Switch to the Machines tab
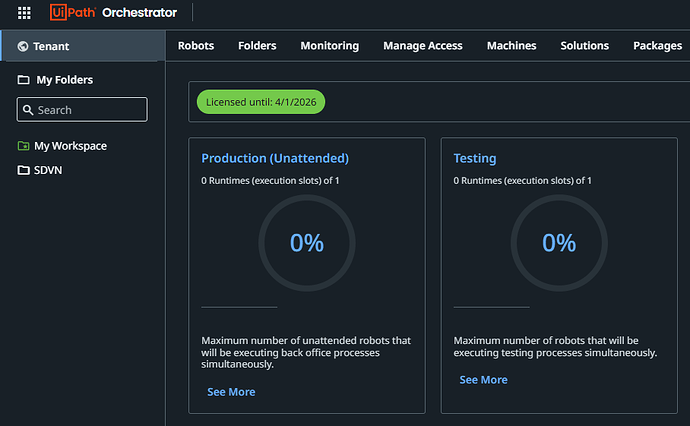Viewport: 690px width, 426px height. click(x=511, y=46)
